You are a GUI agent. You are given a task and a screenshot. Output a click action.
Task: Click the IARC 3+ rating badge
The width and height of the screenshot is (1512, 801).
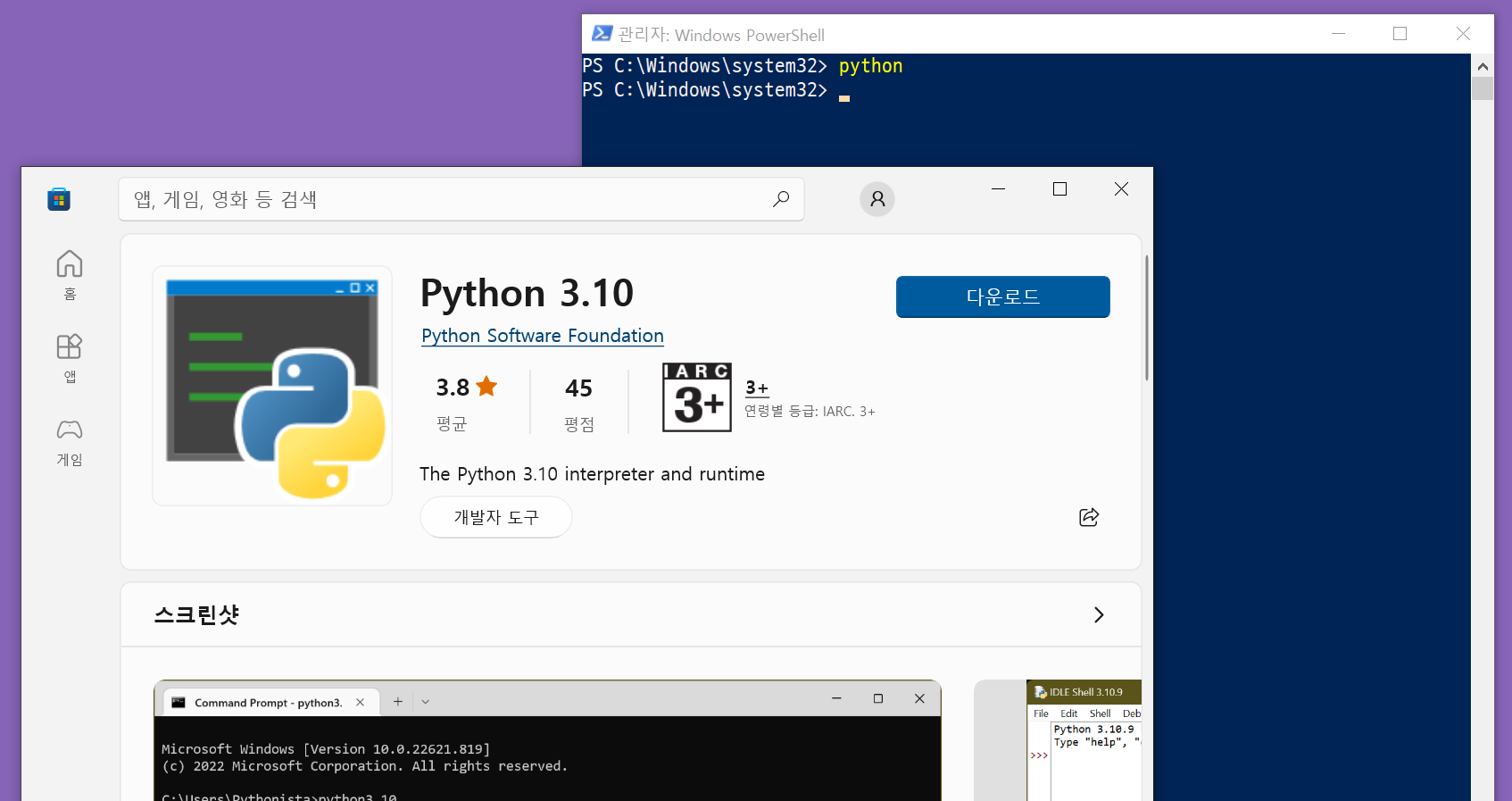coord(697,397)
